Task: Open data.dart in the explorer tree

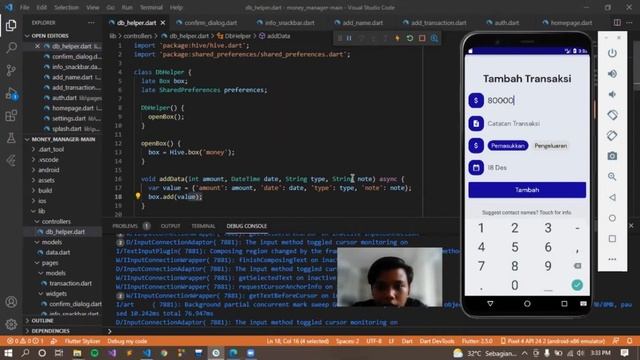Action: [x=58, y=252]
